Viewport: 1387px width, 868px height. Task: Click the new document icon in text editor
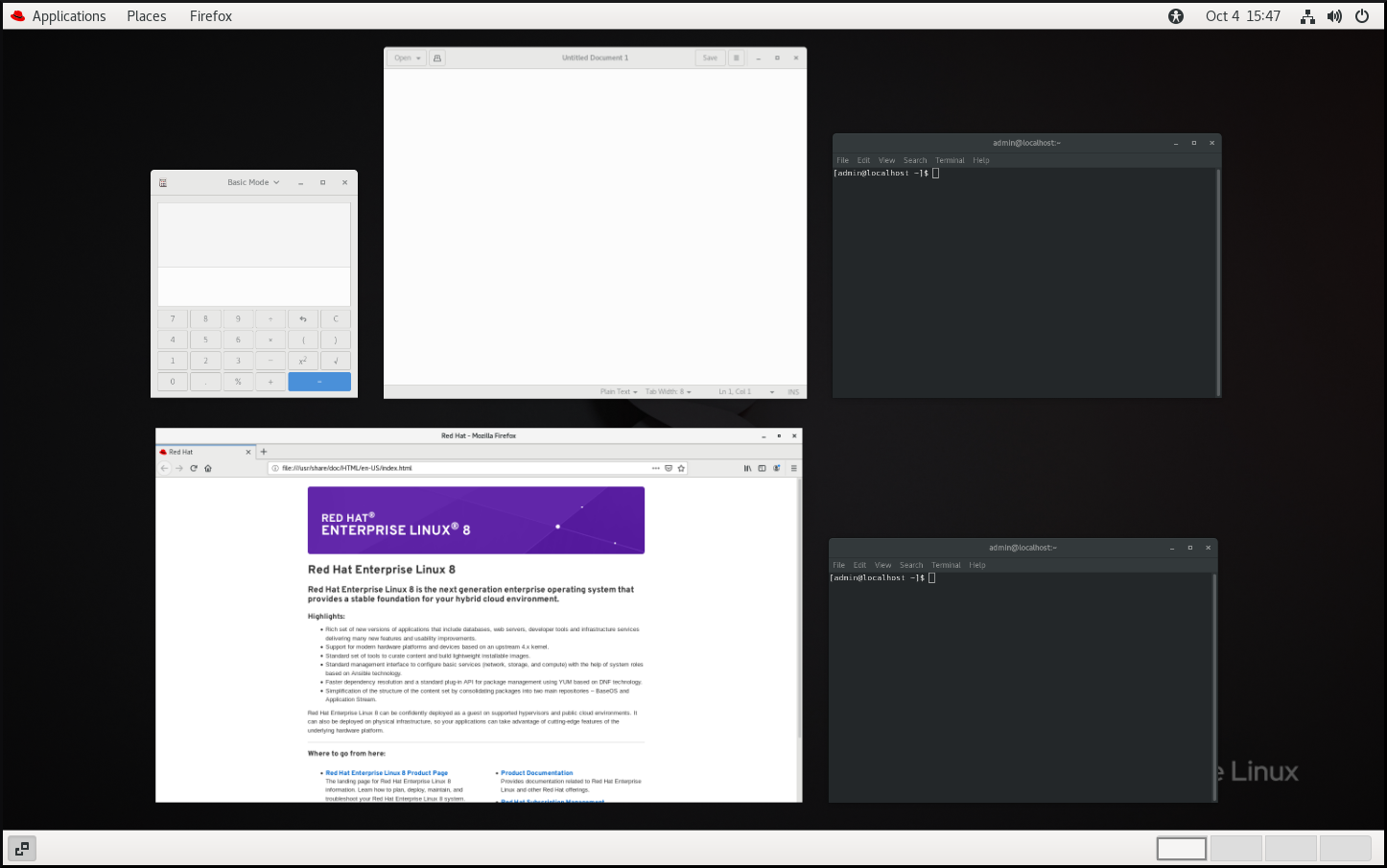point(437,59)
